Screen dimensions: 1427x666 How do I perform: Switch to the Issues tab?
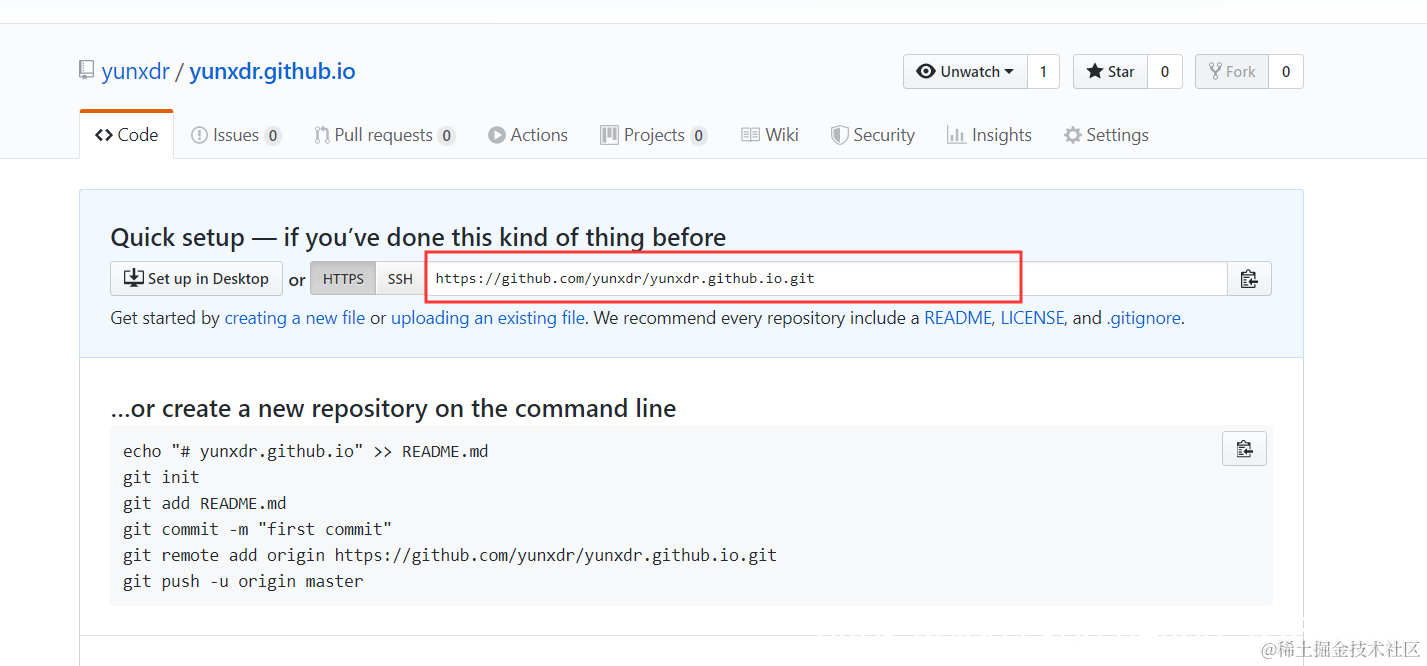click(x=236, y=135)
